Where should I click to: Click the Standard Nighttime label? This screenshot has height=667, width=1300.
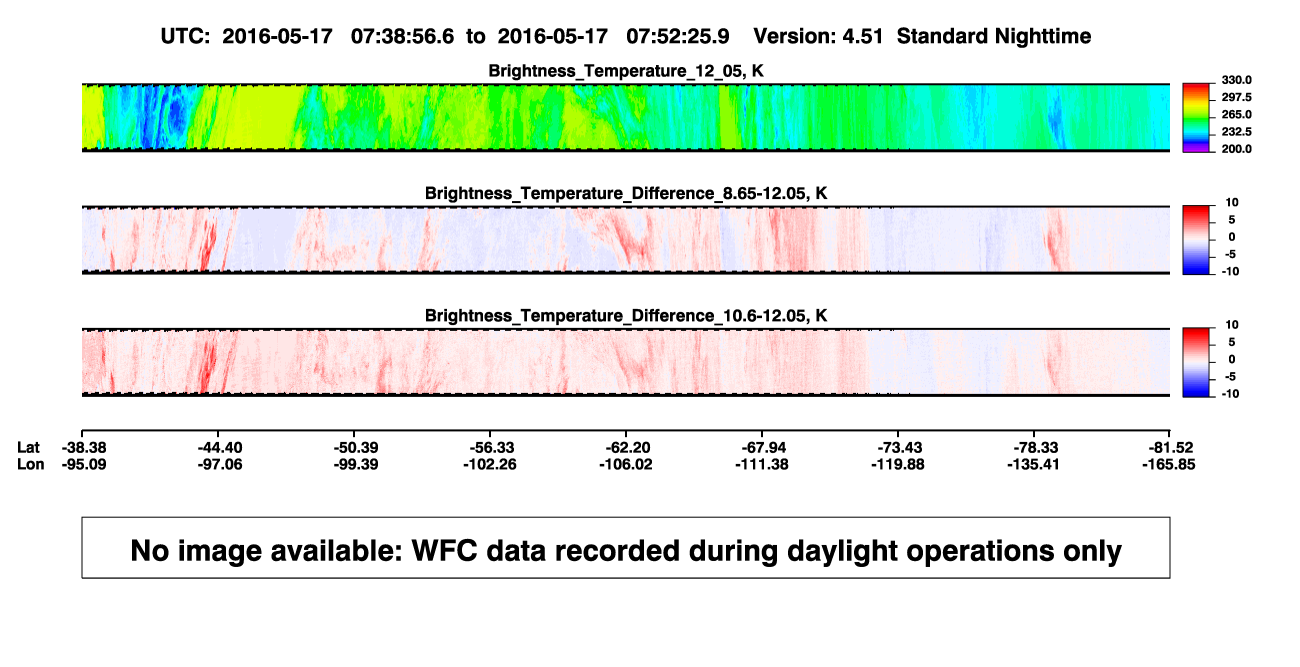[994, 36]
